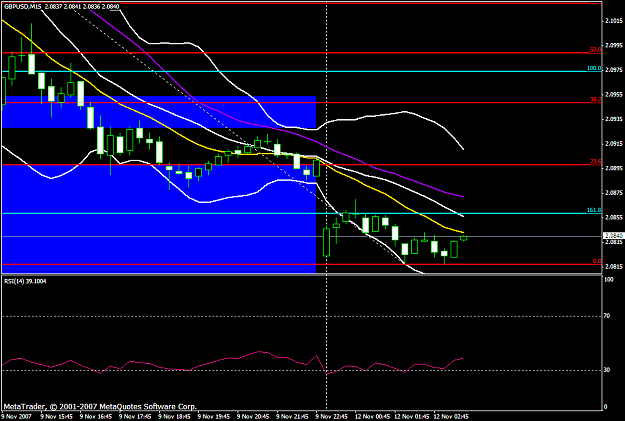Click the 2.1015 price axis label
This screenshot has width=625, height=421.
[x=614, y=21]
